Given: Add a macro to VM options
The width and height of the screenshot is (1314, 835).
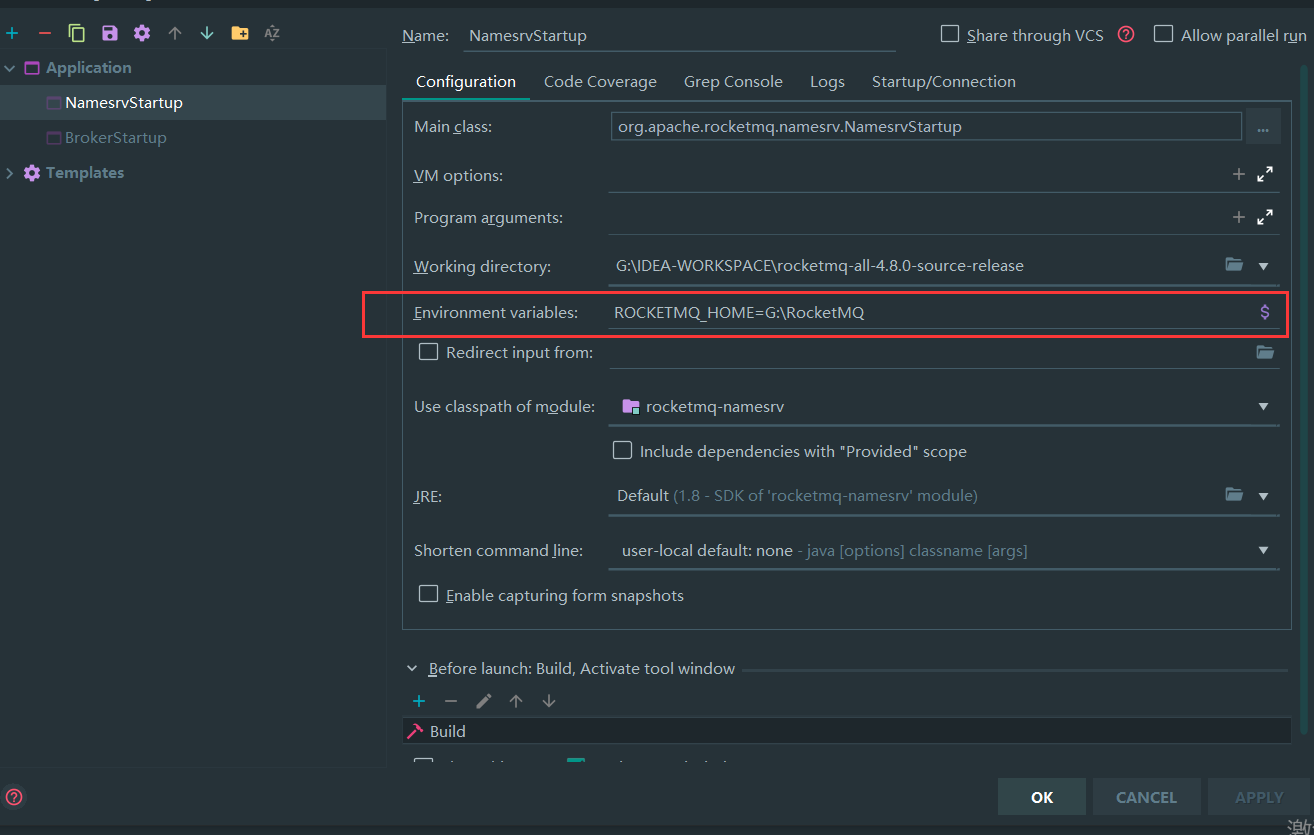Looking at the screenshot, I should [1239, 174].
